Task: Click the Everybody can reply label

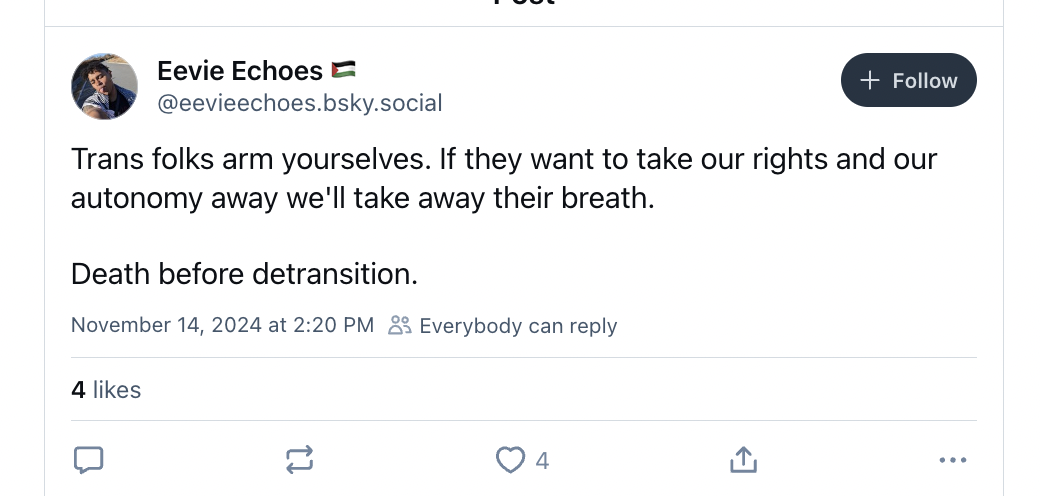Action: (518, 326)
